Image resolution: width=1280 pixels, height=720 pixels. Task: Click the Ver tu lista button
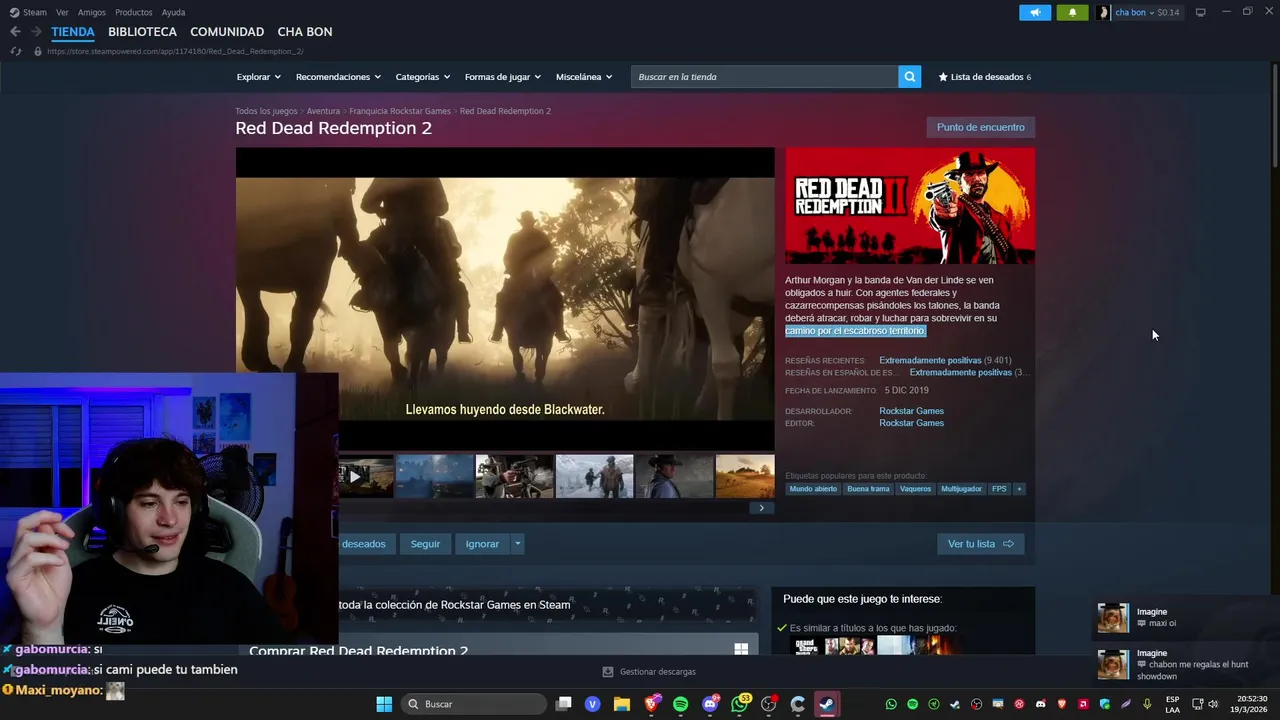pyautogui.click(x=980, y=544)
